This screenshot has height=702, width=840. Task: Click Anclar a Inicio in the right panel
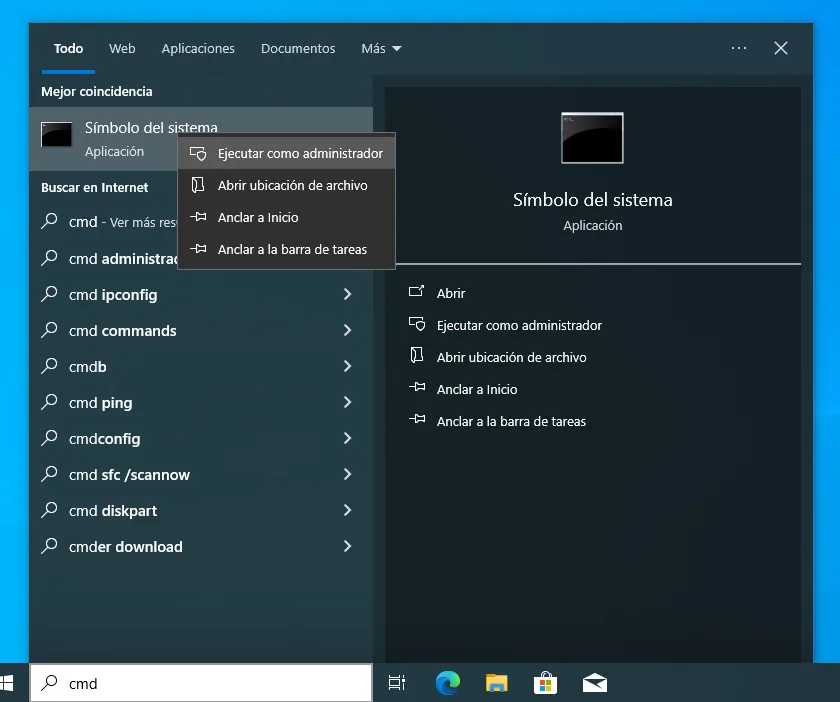click(x=477, y=390)
